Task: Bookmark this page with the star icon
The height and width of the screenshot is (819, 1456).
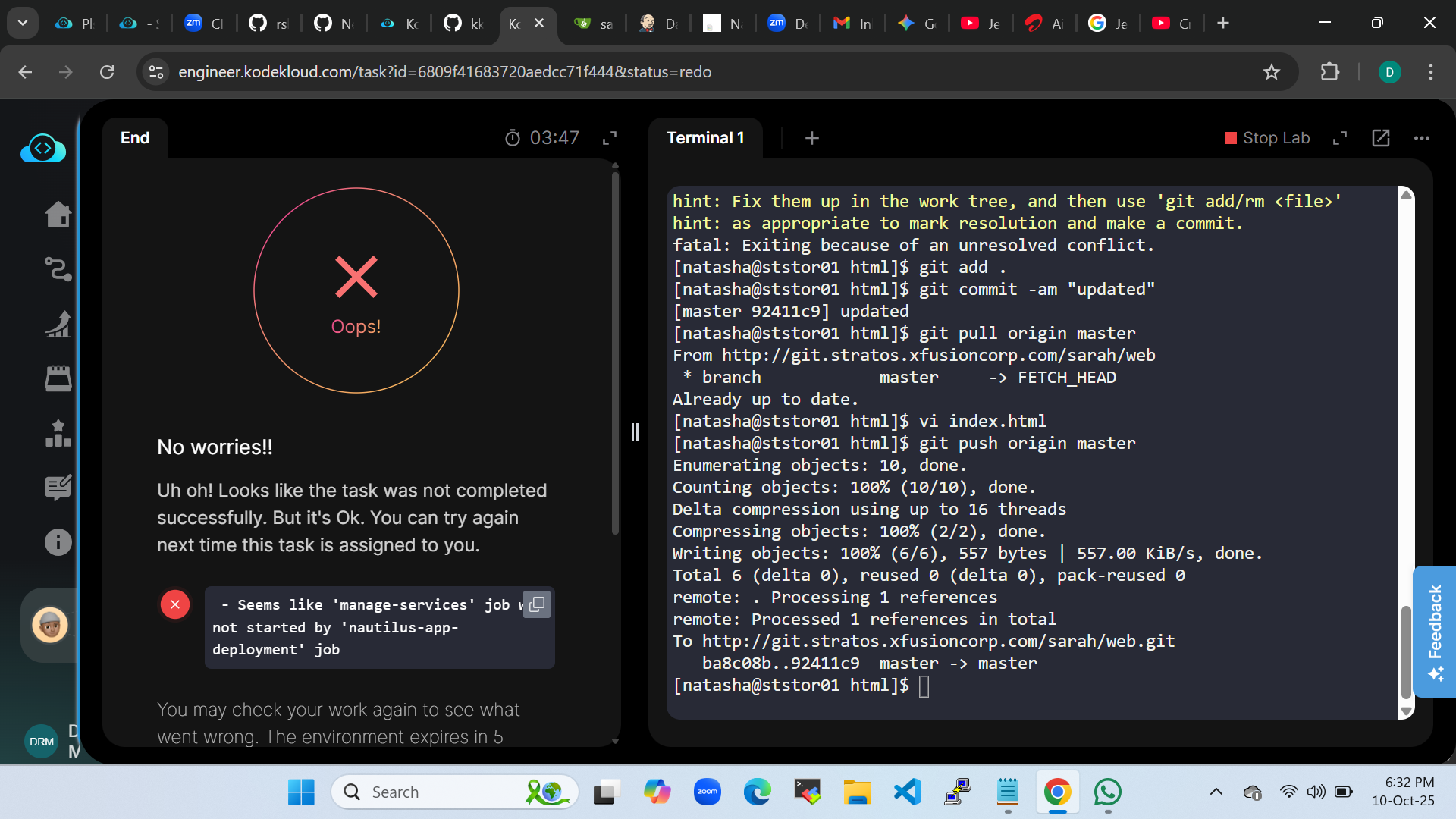Action: point(1271,72)
